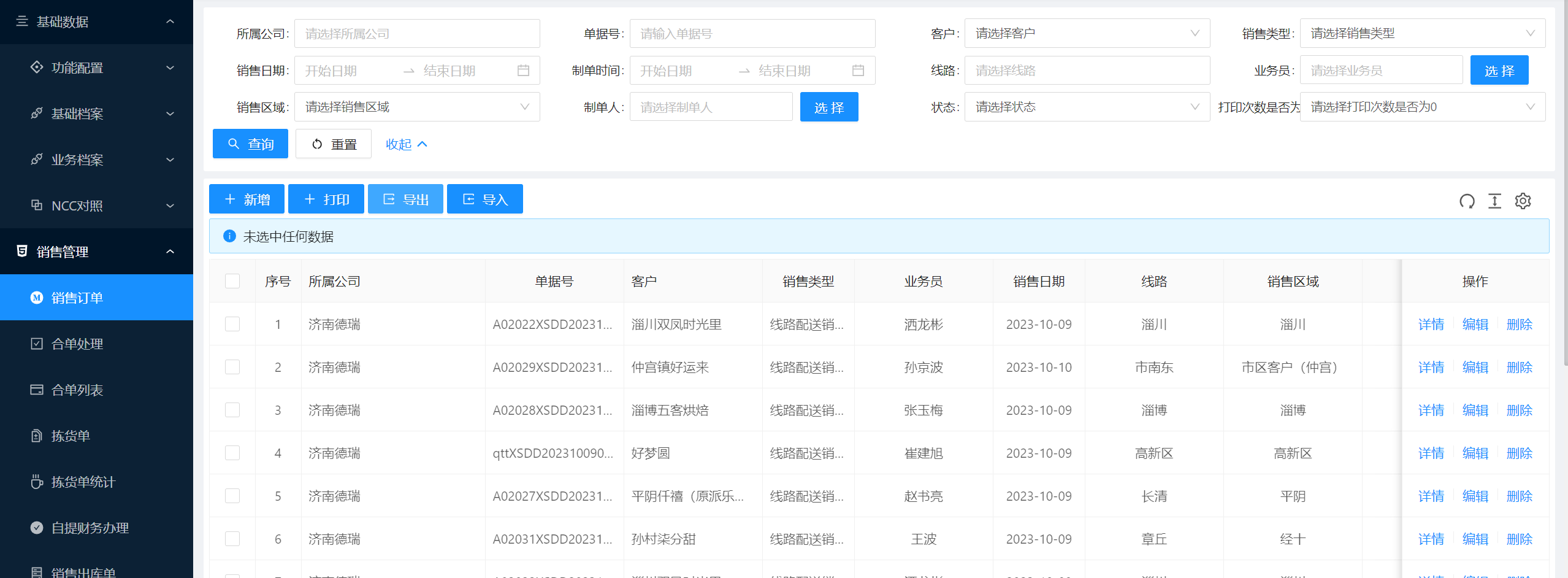Click the 单据号 input field
This screenshot has height=578, width=1568.
pos(752,33)
